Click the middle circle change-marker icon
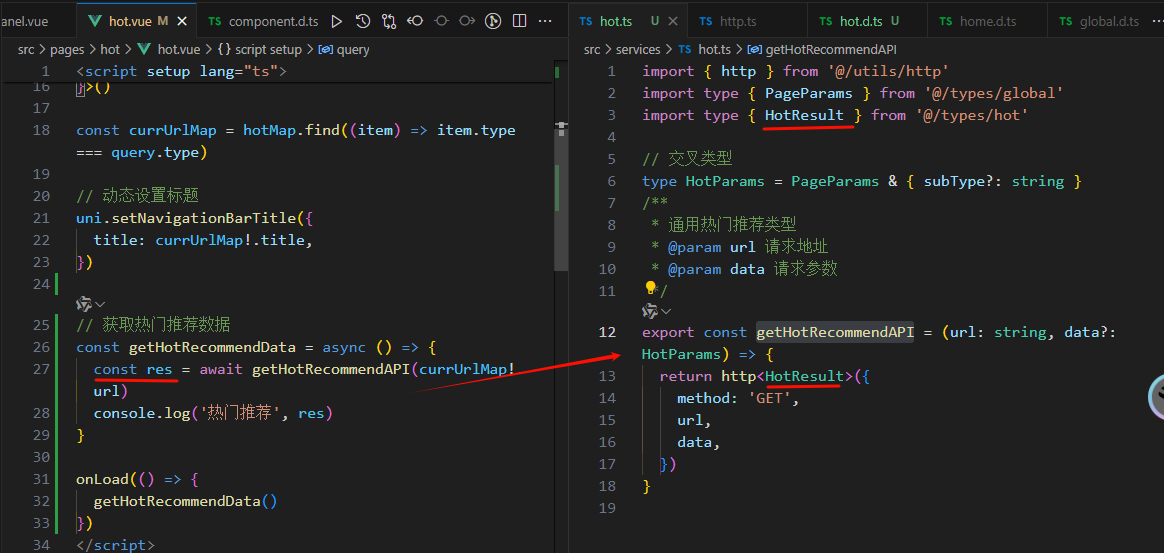 coord(441,21)
